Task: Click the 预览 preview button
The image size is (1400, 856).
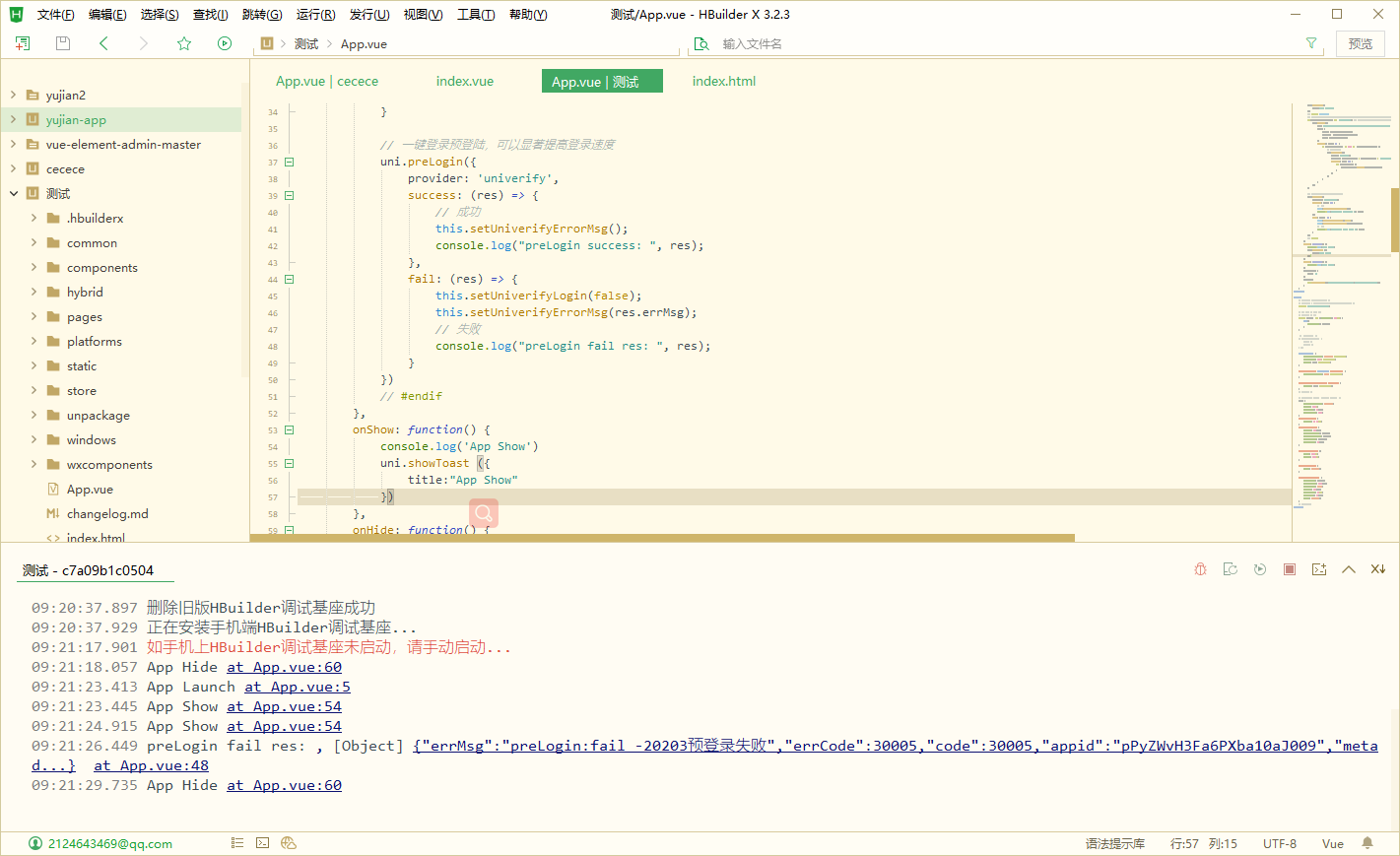Action: 1360,43
